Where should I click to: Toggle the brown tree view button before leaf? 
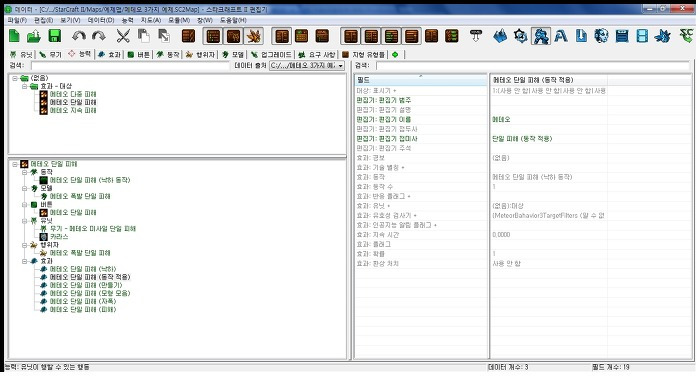pos(233,36)
